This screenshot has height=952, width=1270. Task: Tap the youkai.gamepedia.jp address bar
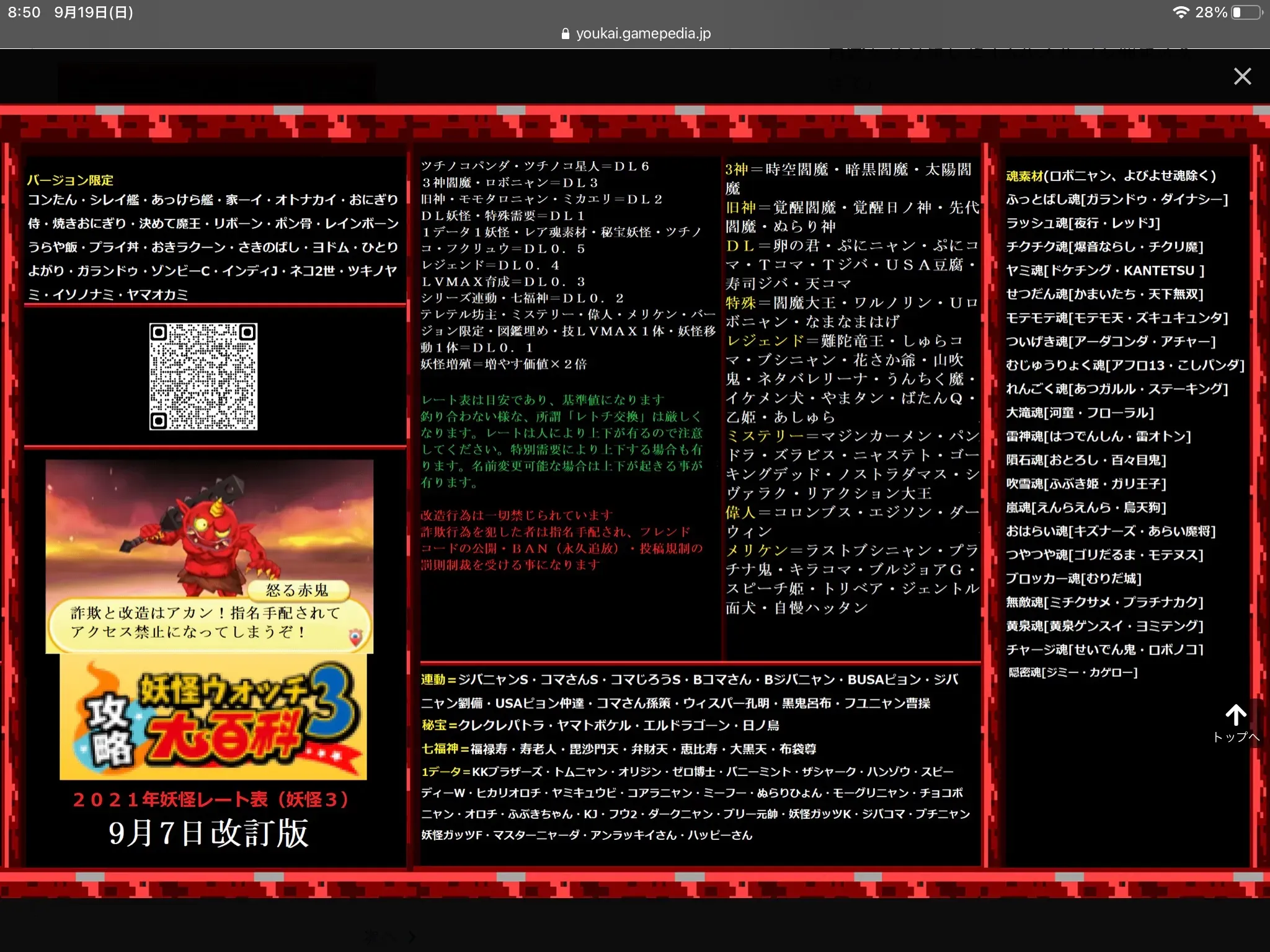coord(635,33)
